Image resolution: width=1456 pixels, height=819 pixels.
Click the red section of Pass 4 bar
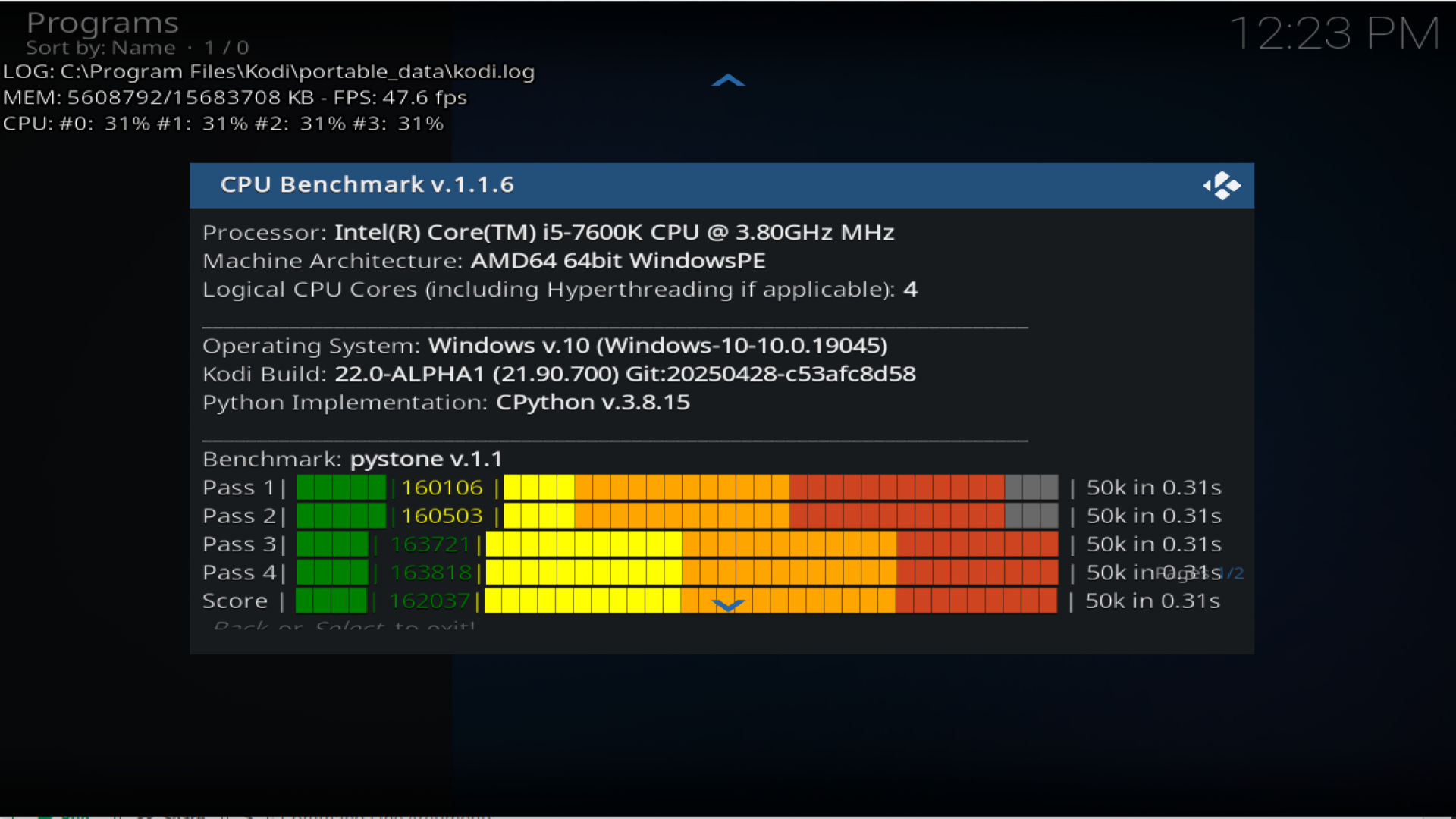977,573
